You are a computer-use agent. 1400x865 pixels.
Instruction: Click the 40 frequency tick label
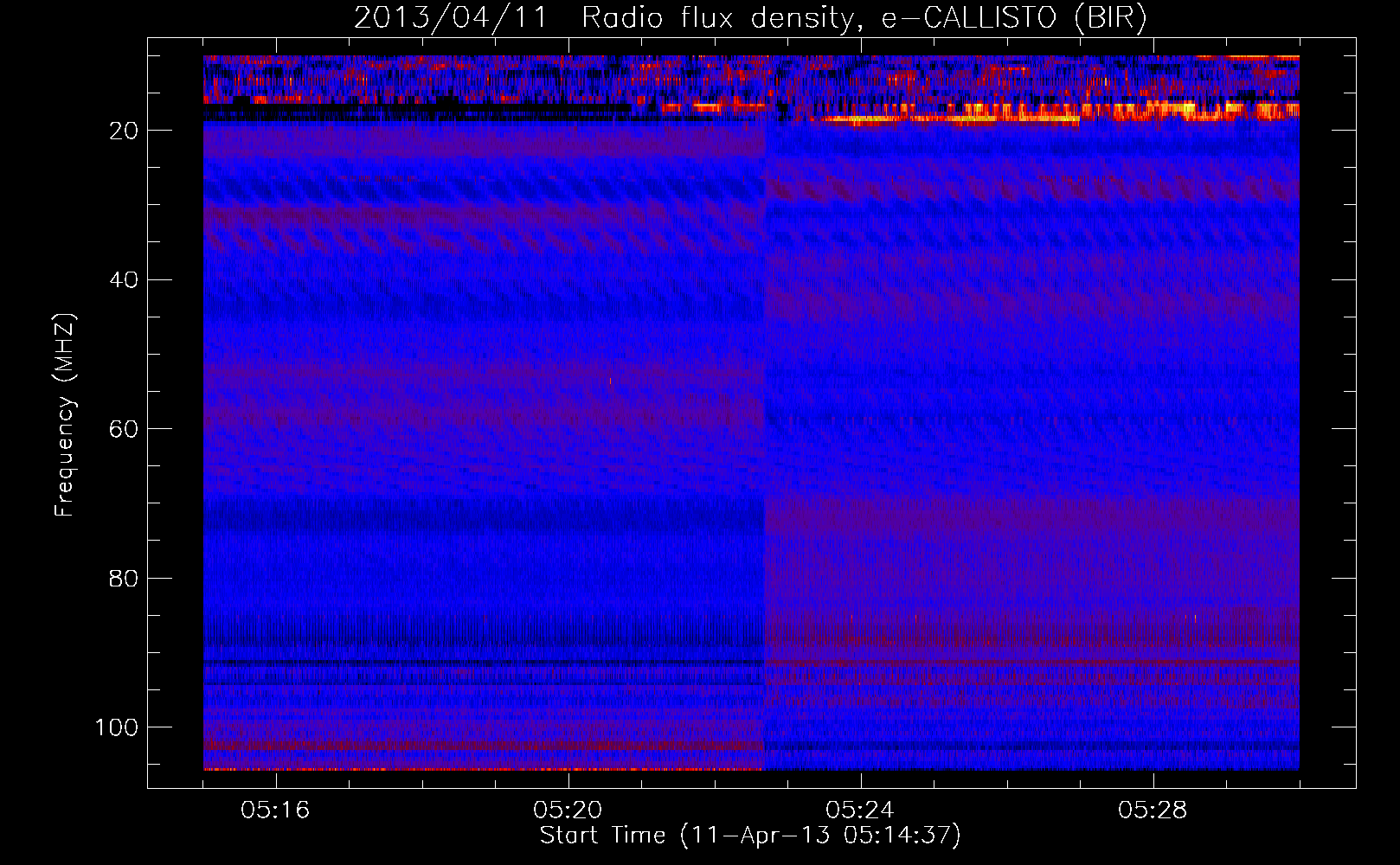point(124,279)
